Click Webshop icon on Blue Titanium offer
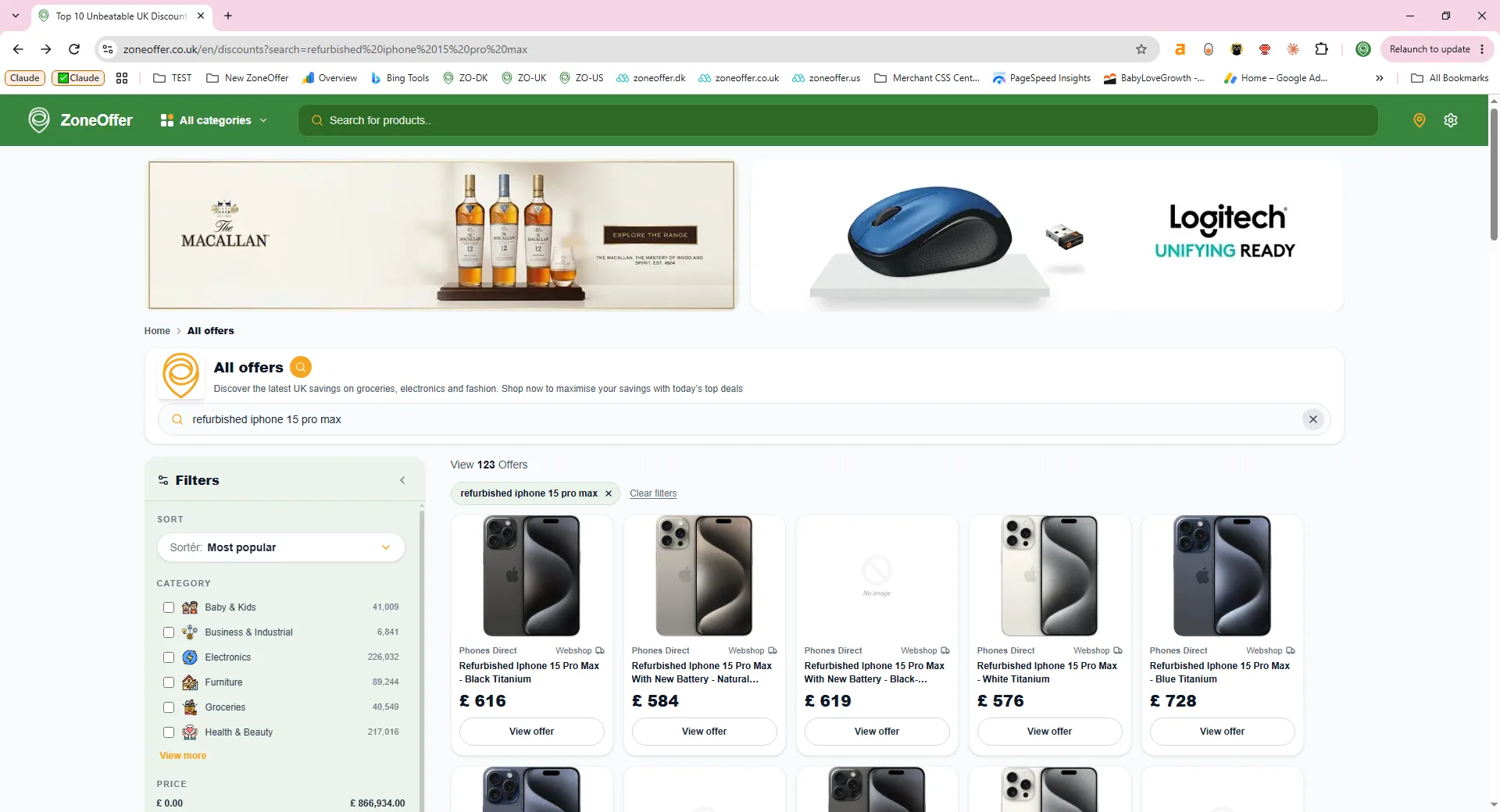The image size is (1500, 812). point(1291,650)
